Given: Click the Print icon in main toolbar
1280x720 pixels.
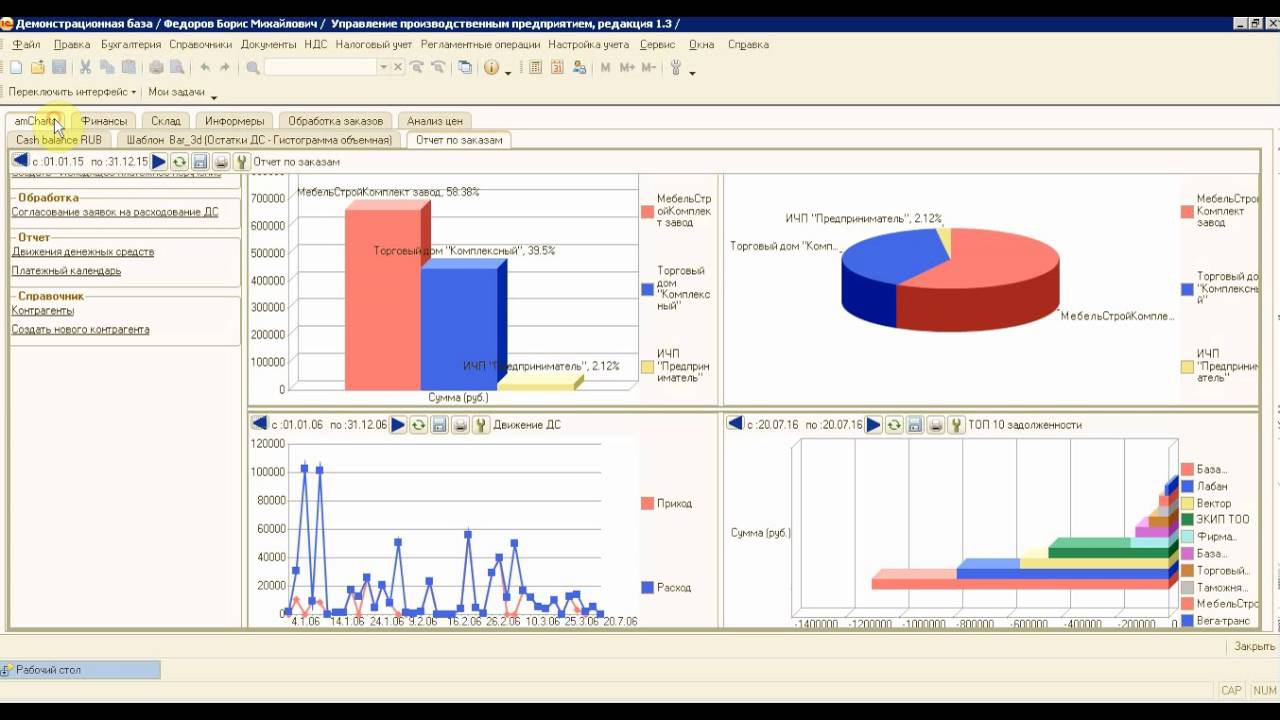Looking at the screenshot, I should (x=156, y=68).
